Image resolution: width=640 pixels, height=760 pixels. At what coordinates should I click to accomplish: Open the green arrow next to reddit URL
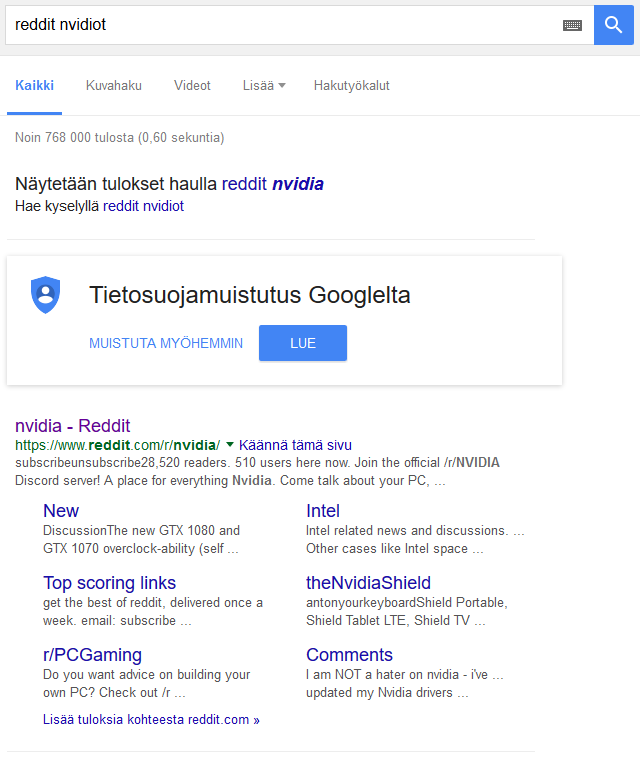[x=230, y=444]
